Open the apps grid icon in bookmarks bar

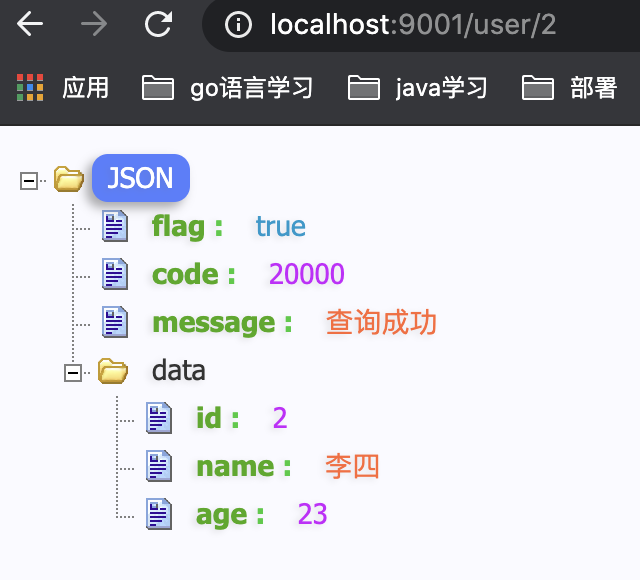tap(30, 87)
